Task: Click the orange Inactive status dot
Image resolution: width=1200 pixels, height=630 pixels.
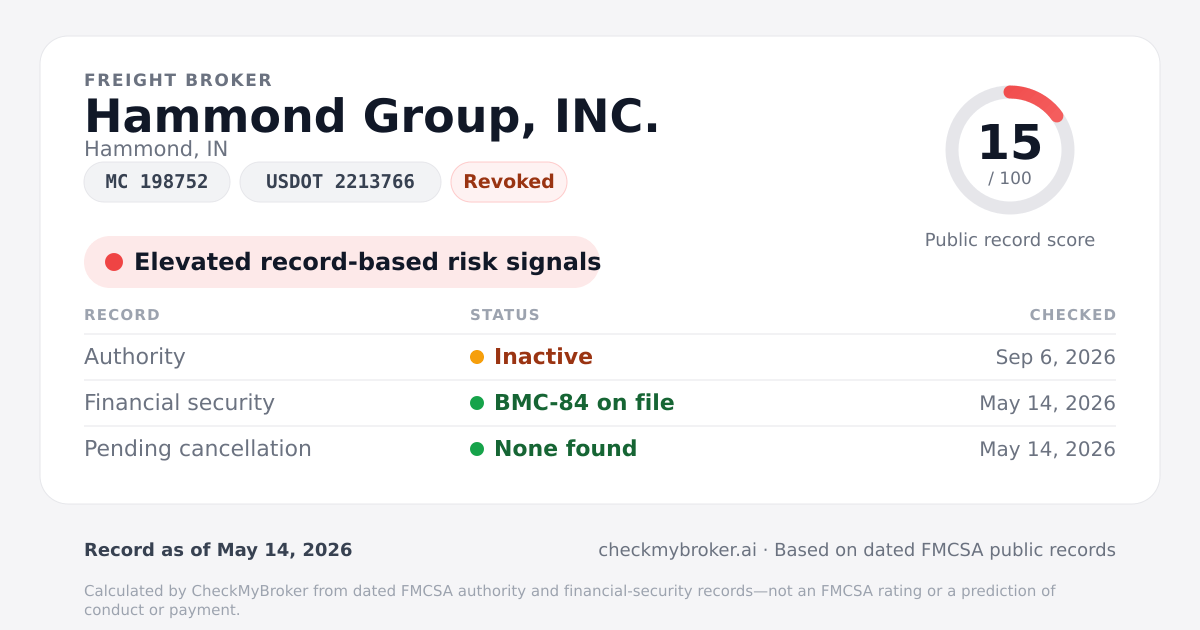Action: (477, 357)
